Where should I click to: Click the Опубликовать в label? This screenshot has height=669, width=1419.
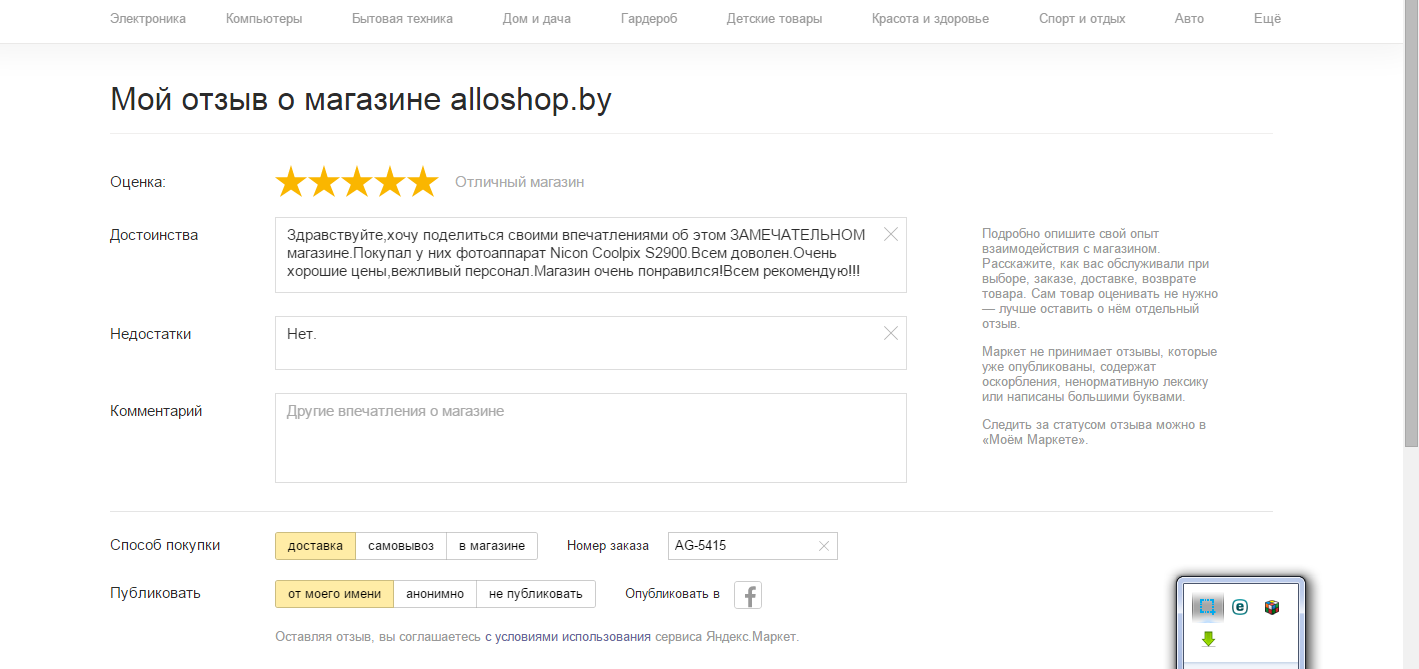tap(672, 594)
